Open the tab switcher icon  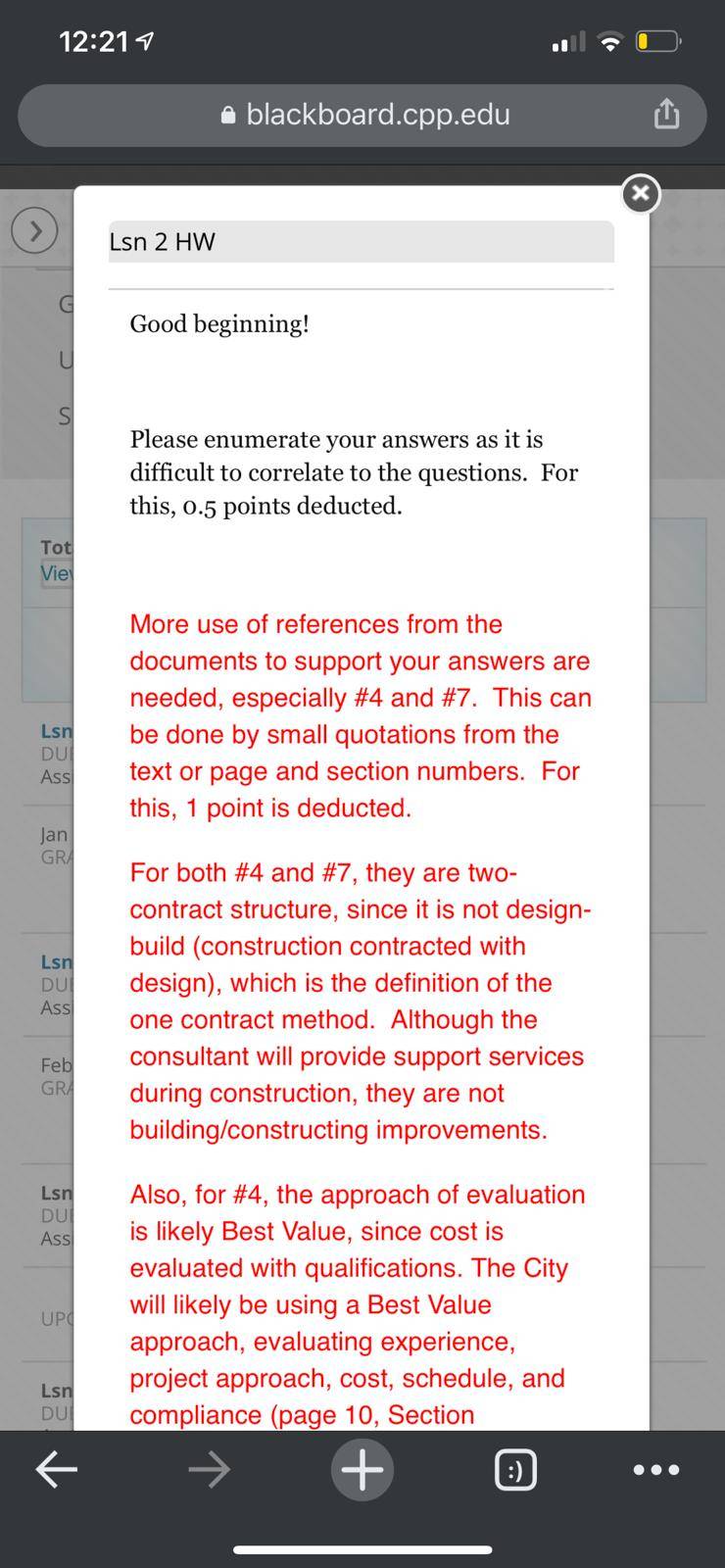[516, 1470]
